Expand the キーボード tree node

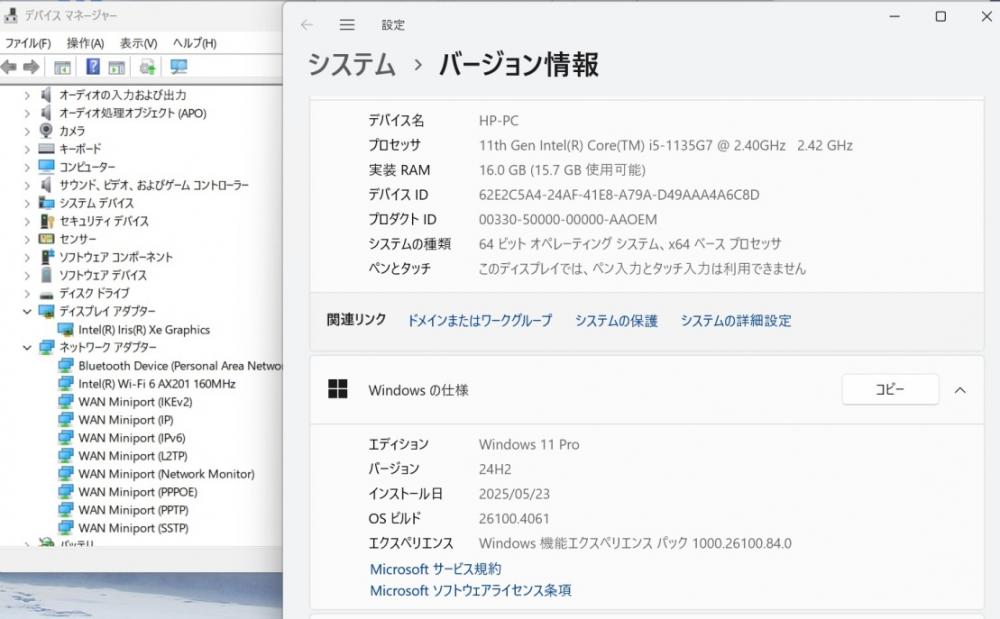pos(27,149)
